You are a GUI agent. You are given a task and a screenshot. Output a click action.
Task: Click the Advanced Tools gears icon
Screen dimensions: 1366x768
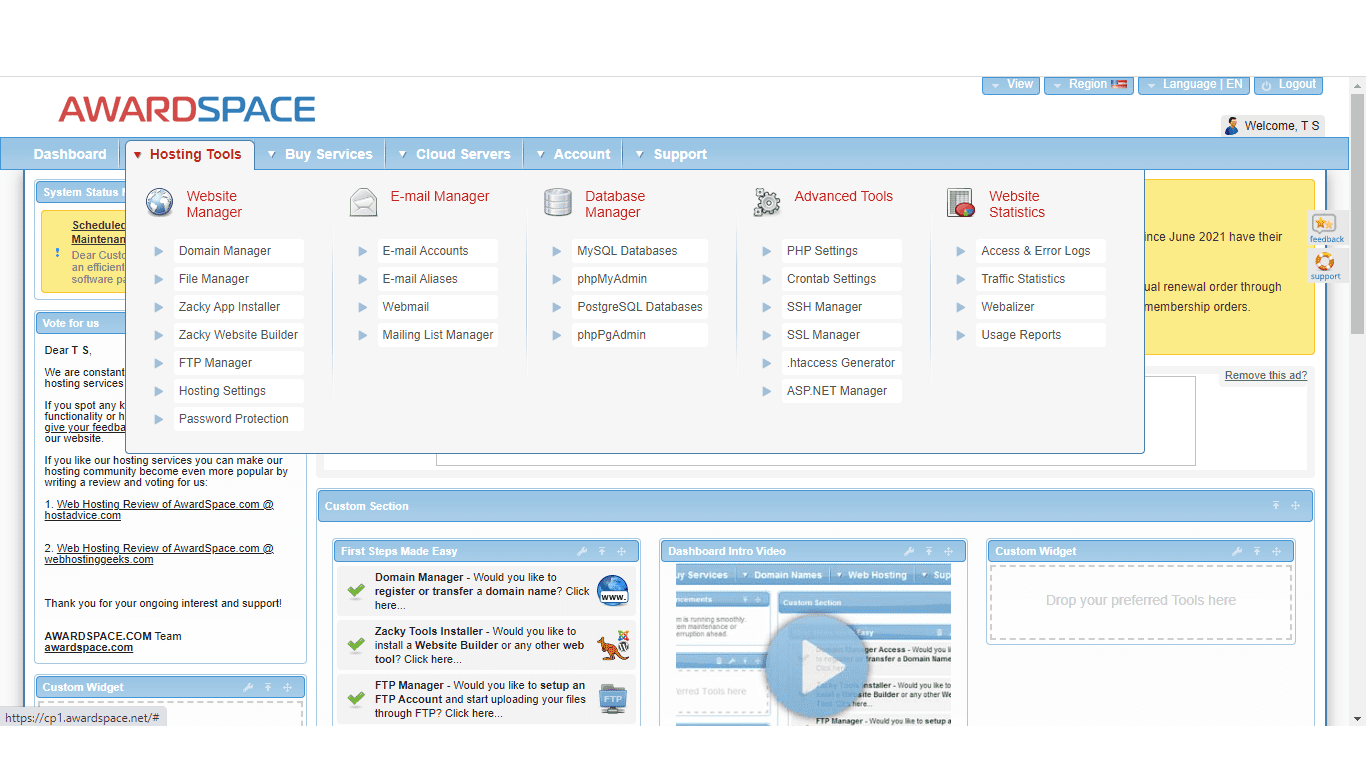767,203
